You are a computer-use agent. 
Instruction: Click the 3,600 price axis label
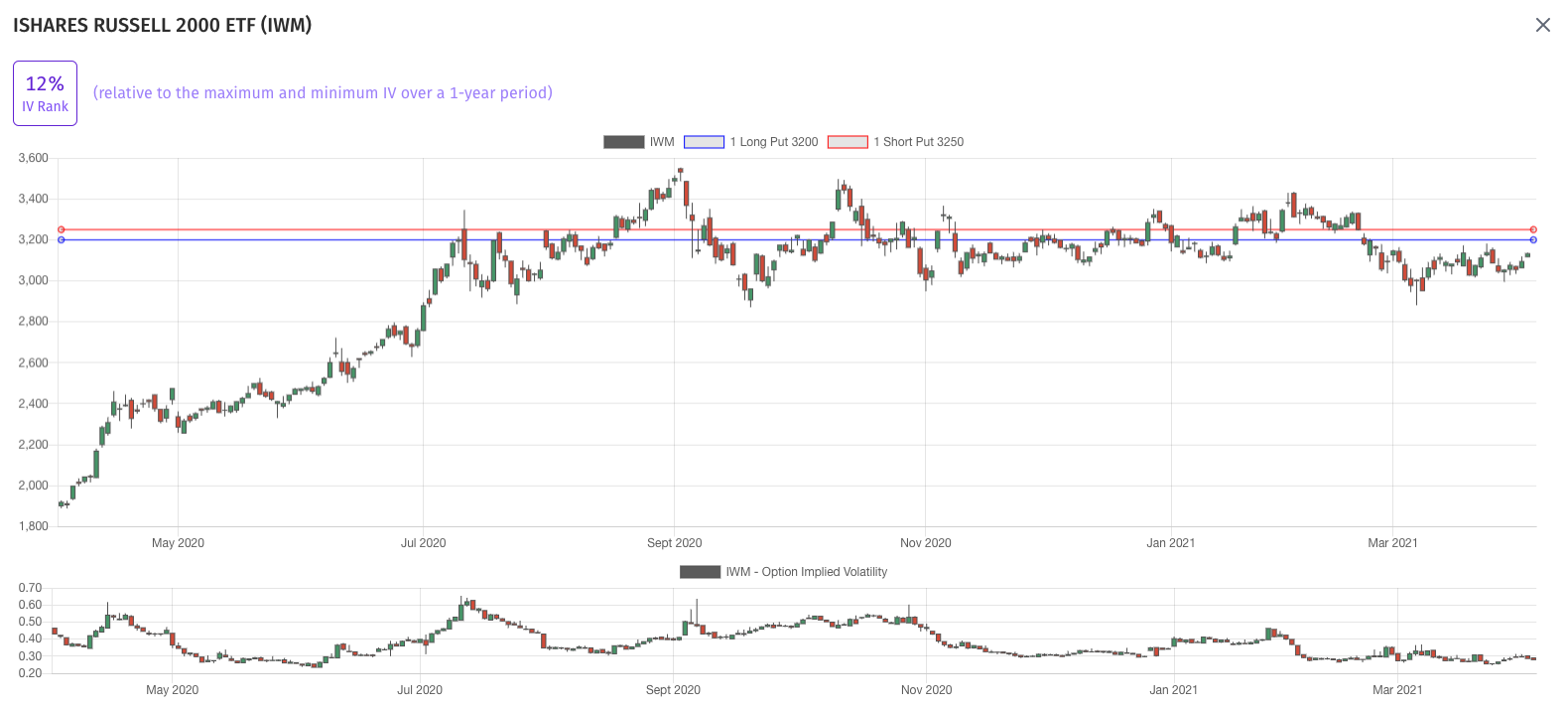point(33,158)
